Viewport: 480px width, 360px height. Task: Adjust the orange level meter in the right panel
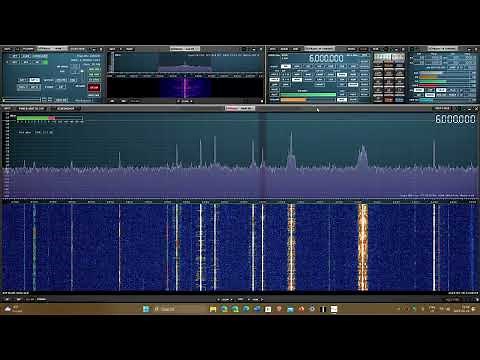click(444, 77)
